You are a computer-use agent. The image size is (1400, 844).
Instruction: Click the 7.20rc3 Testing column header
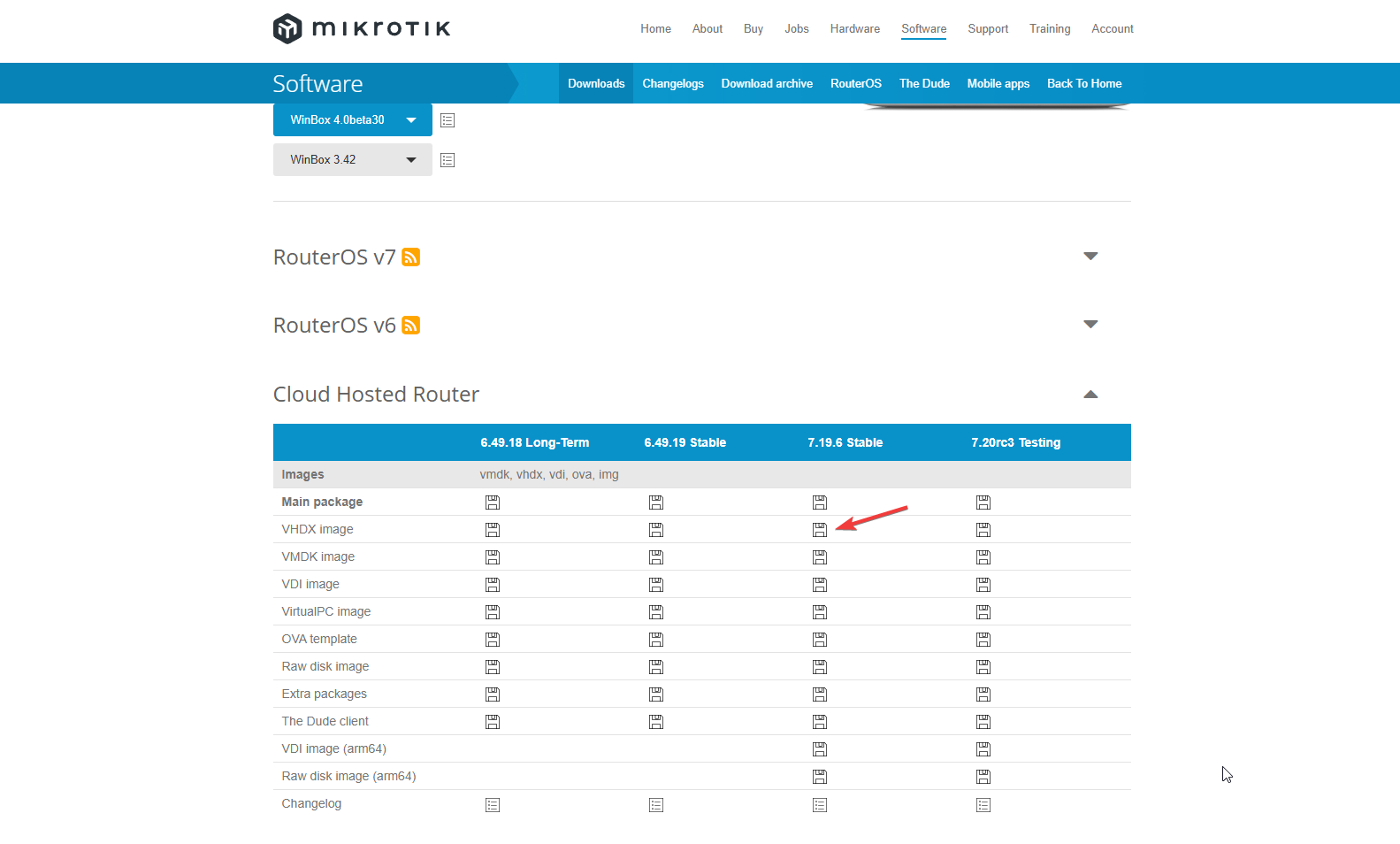click(x=1015, y=442)
